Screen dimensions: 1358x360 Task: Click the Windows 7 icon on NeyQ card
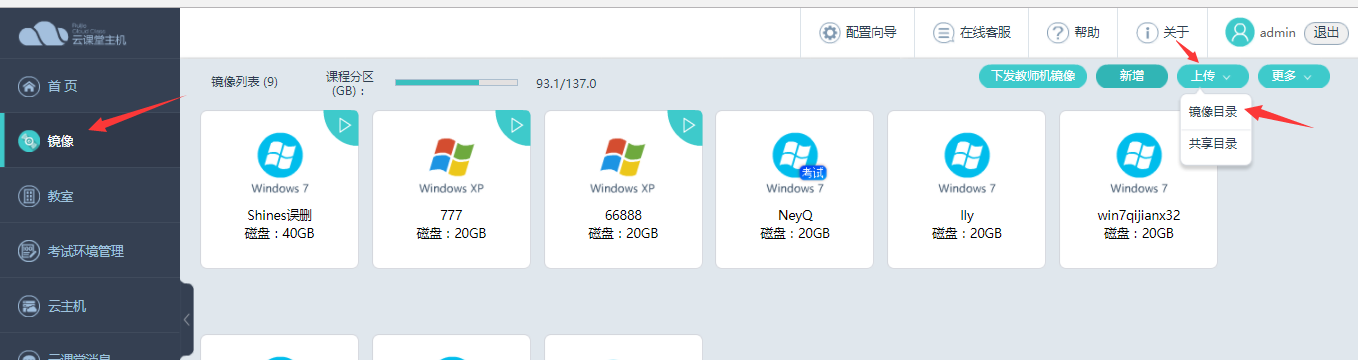[794, 155]
